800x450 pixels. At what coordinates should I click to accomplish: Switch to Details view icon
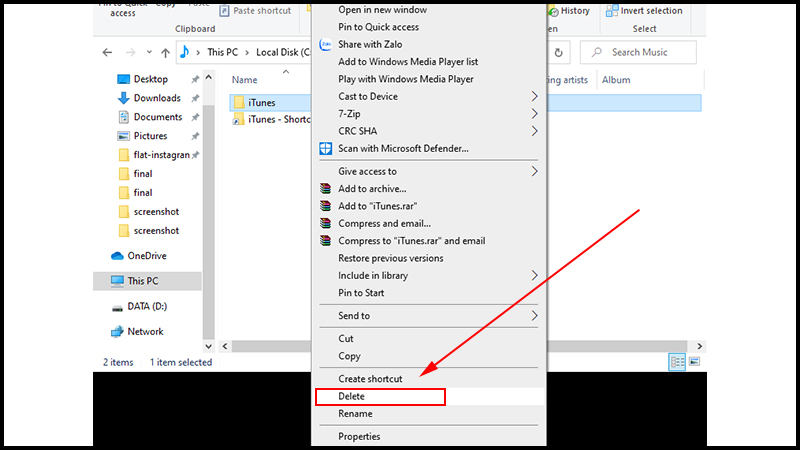coord(677,362)
